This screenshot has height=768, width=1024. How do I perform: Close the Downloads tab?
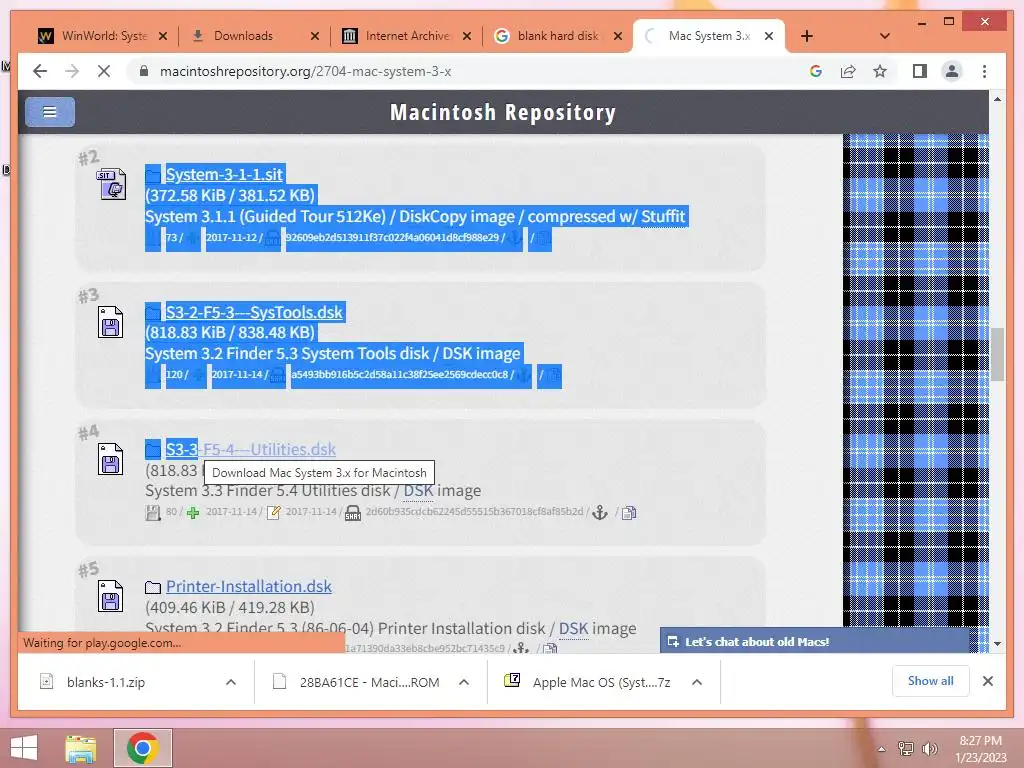click(315, 36)
